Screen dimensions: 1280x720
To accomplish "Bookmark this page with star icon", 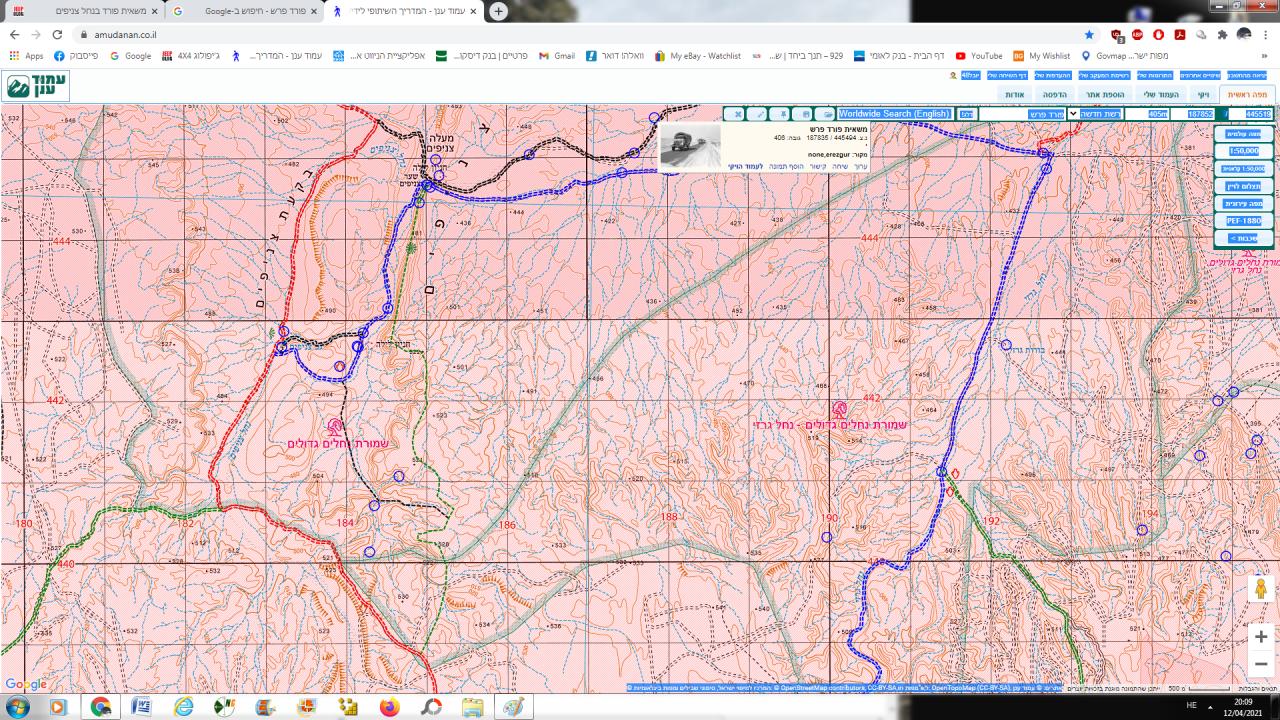I will (x=1089, y=34).
